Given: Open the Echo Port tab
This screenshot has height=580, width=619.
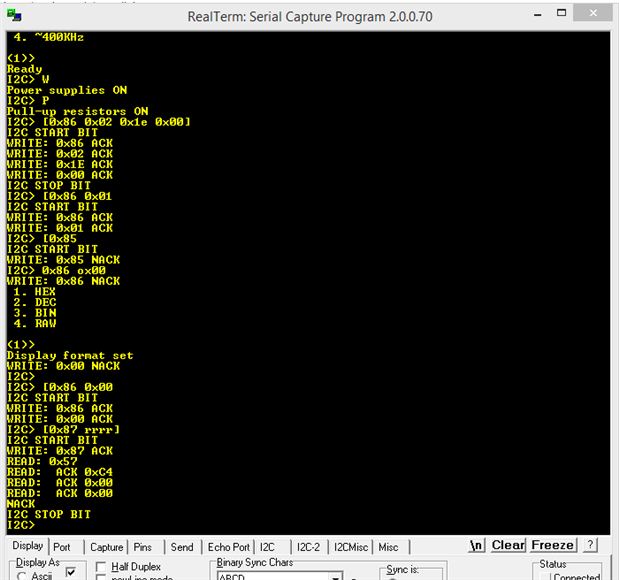Looking at the screenshot, I should point(229,547).
